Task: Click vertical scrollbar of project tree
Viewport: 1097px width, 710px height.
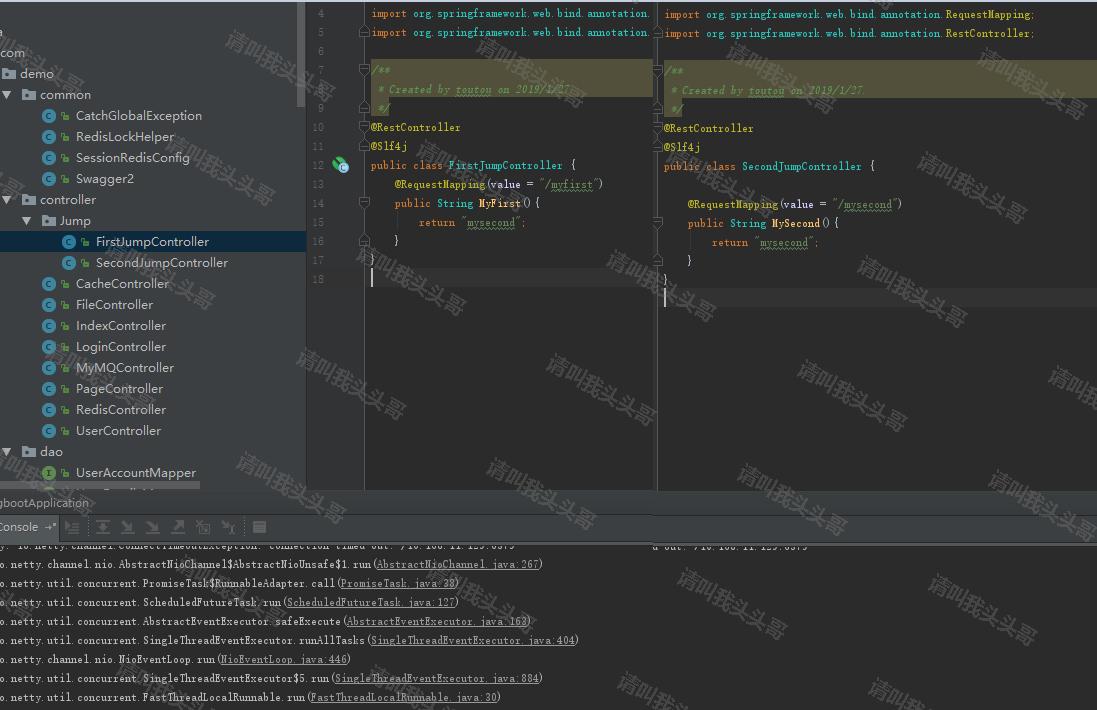Action: click(x=301, y=55)
